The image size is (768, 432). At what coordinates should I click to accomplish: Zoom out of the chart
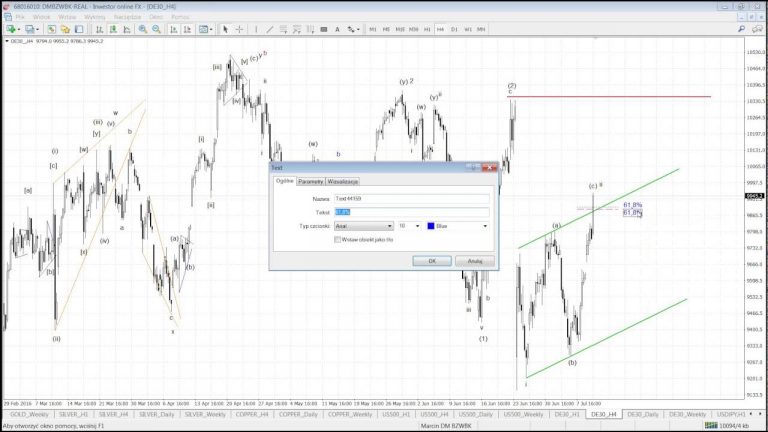click(156, 29)
